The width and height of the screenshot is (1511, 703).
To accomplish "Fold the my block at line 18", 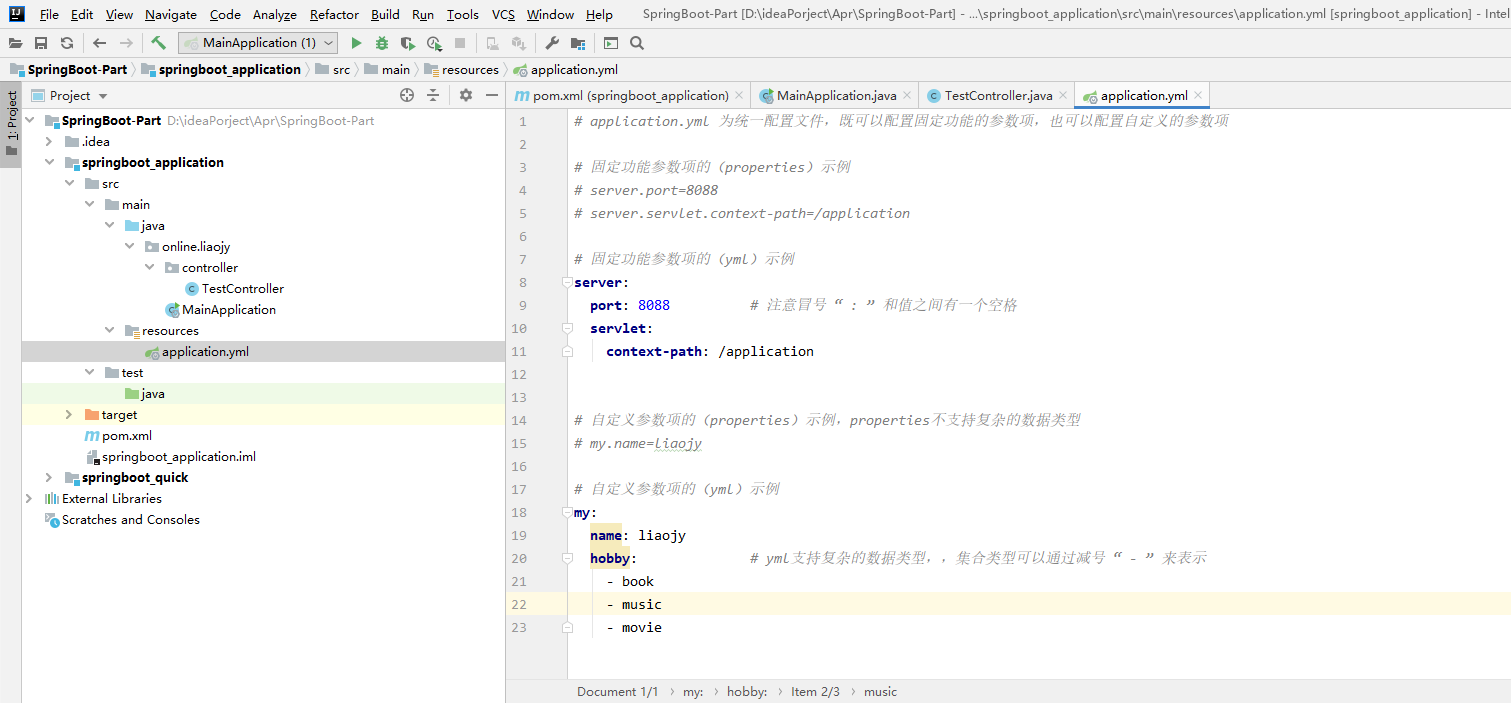I will (567, 513).
